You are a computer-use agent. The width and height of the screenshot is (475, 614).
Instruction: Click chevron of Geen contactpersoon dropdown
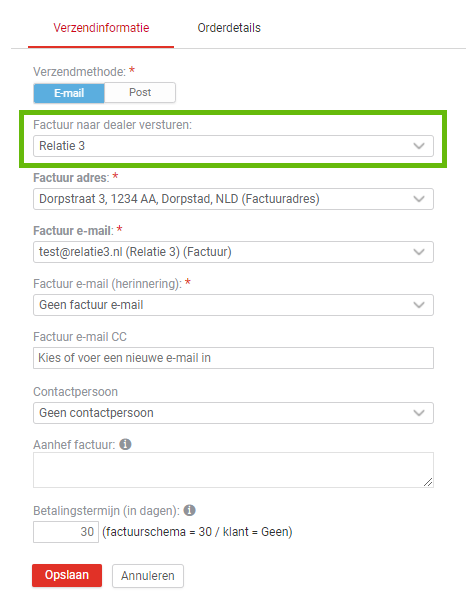[419, 413]
